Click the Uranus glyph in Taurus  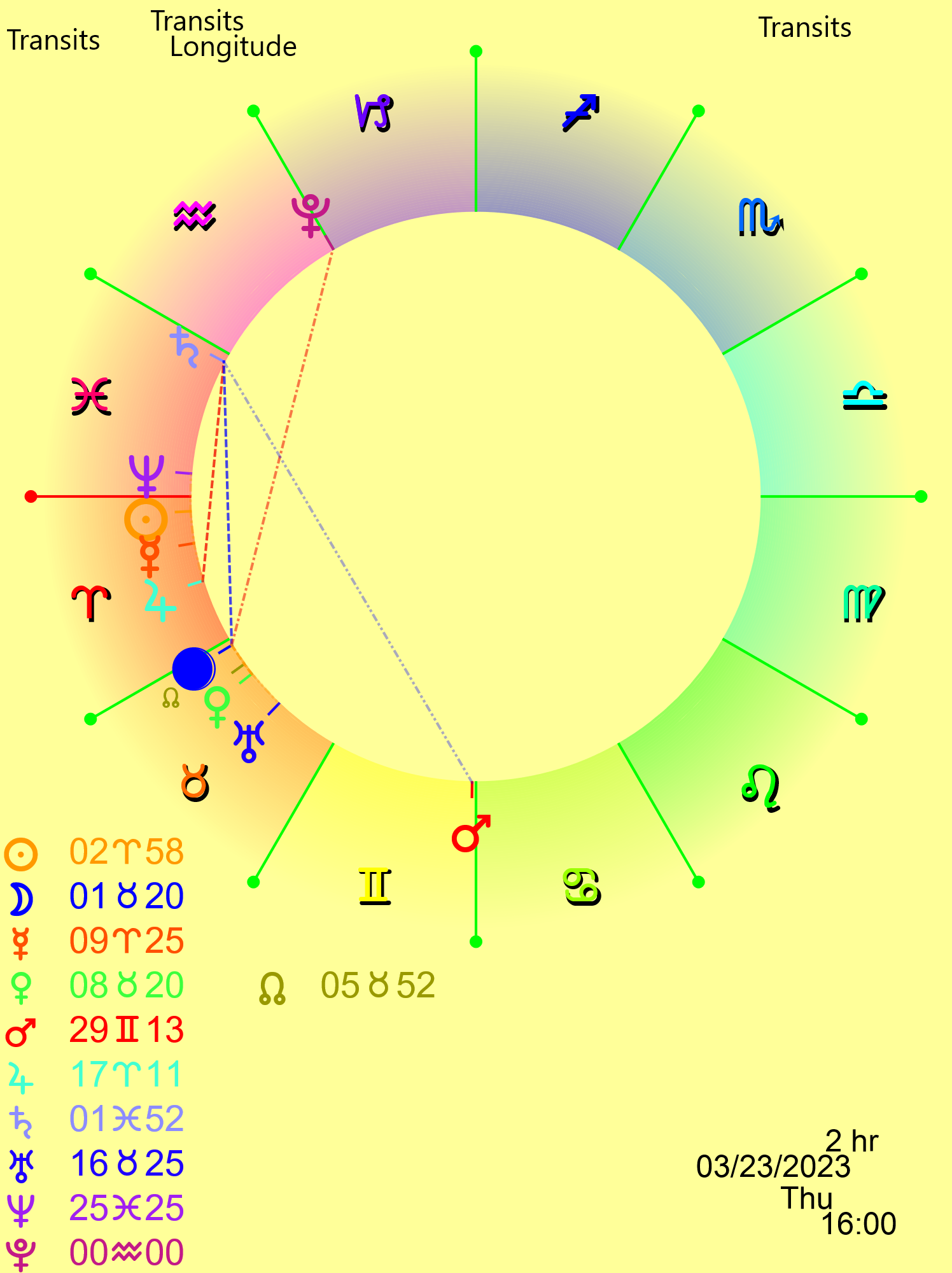tap(249, 741)
